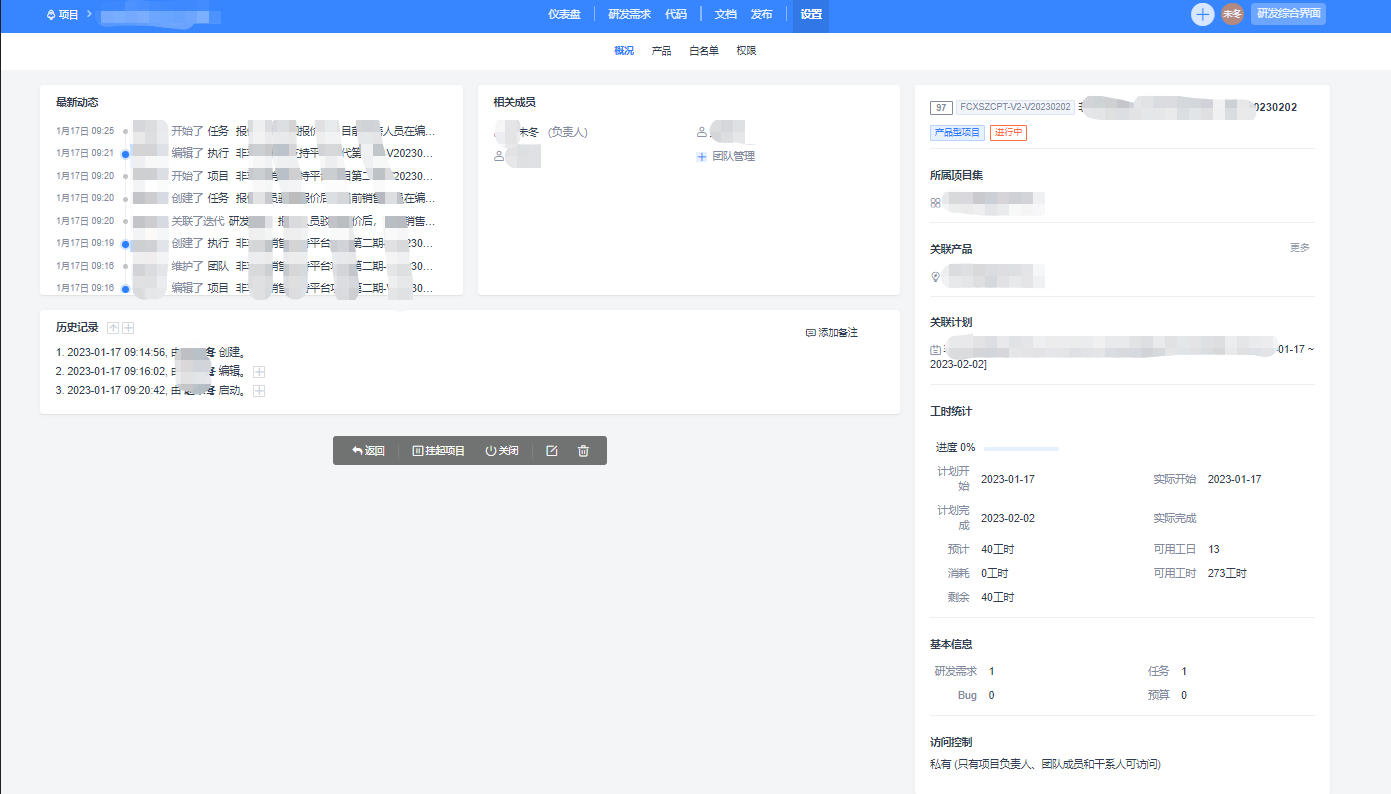Click the 产品型项目 tag

point(957,133)
